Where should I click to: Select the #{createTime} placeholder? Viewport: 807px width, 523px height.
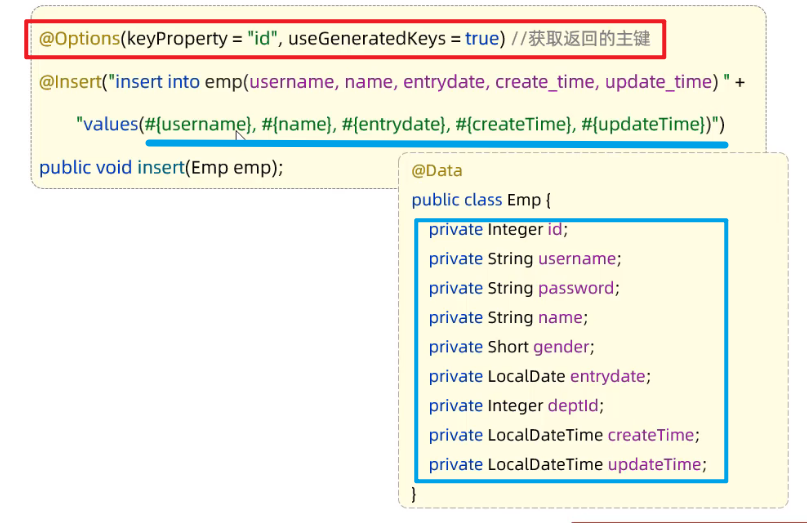[x=510, y=124]
